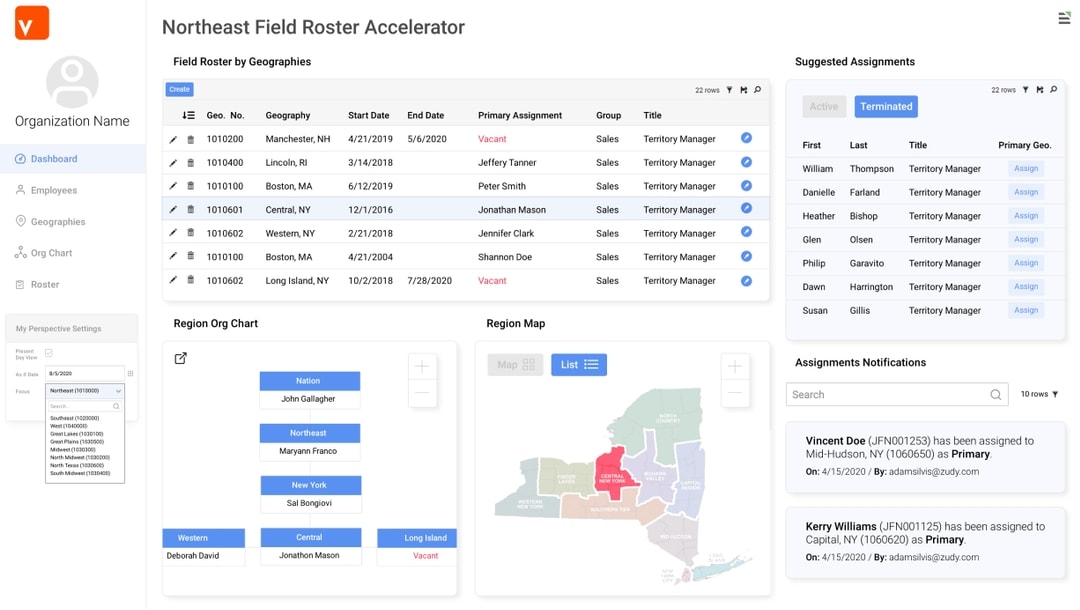
Task: Click the Assignments Notifications search field
Action: 885,394
